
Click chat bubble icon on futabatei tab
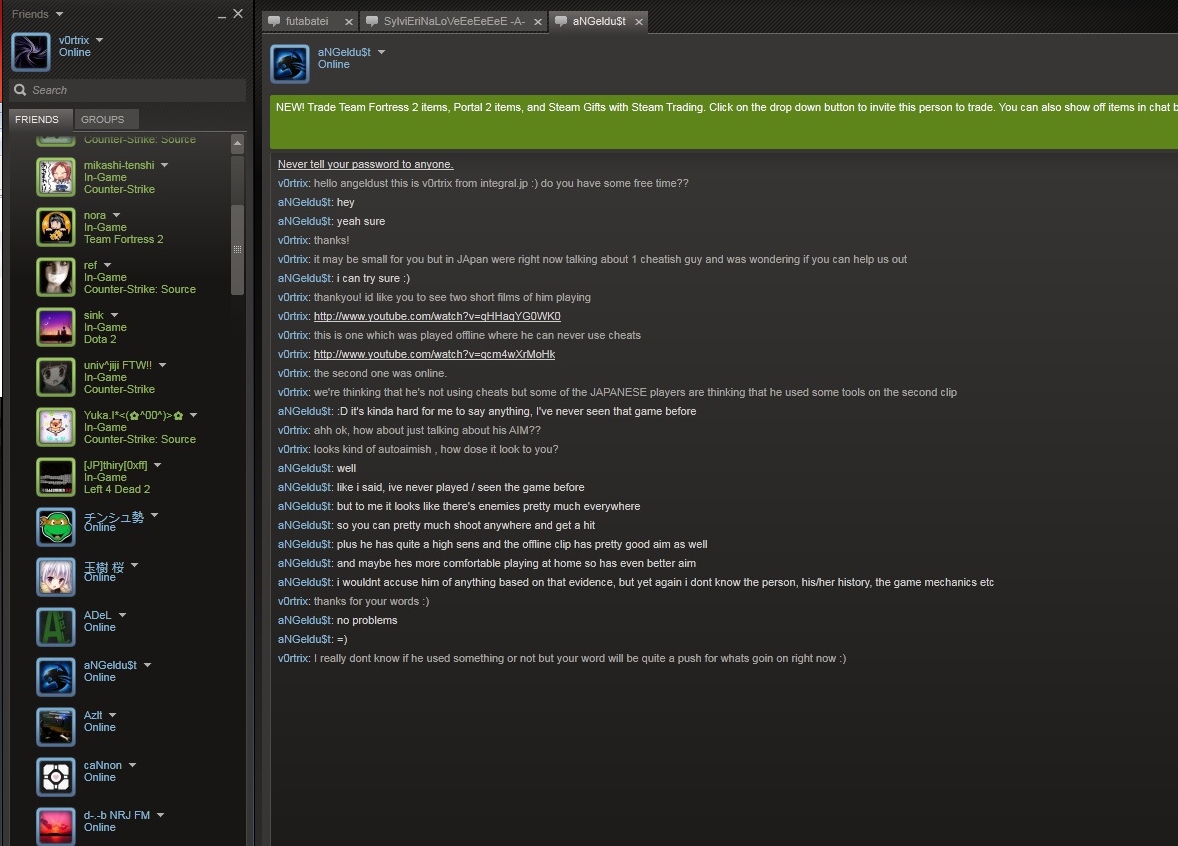click(x=274, y=21)
